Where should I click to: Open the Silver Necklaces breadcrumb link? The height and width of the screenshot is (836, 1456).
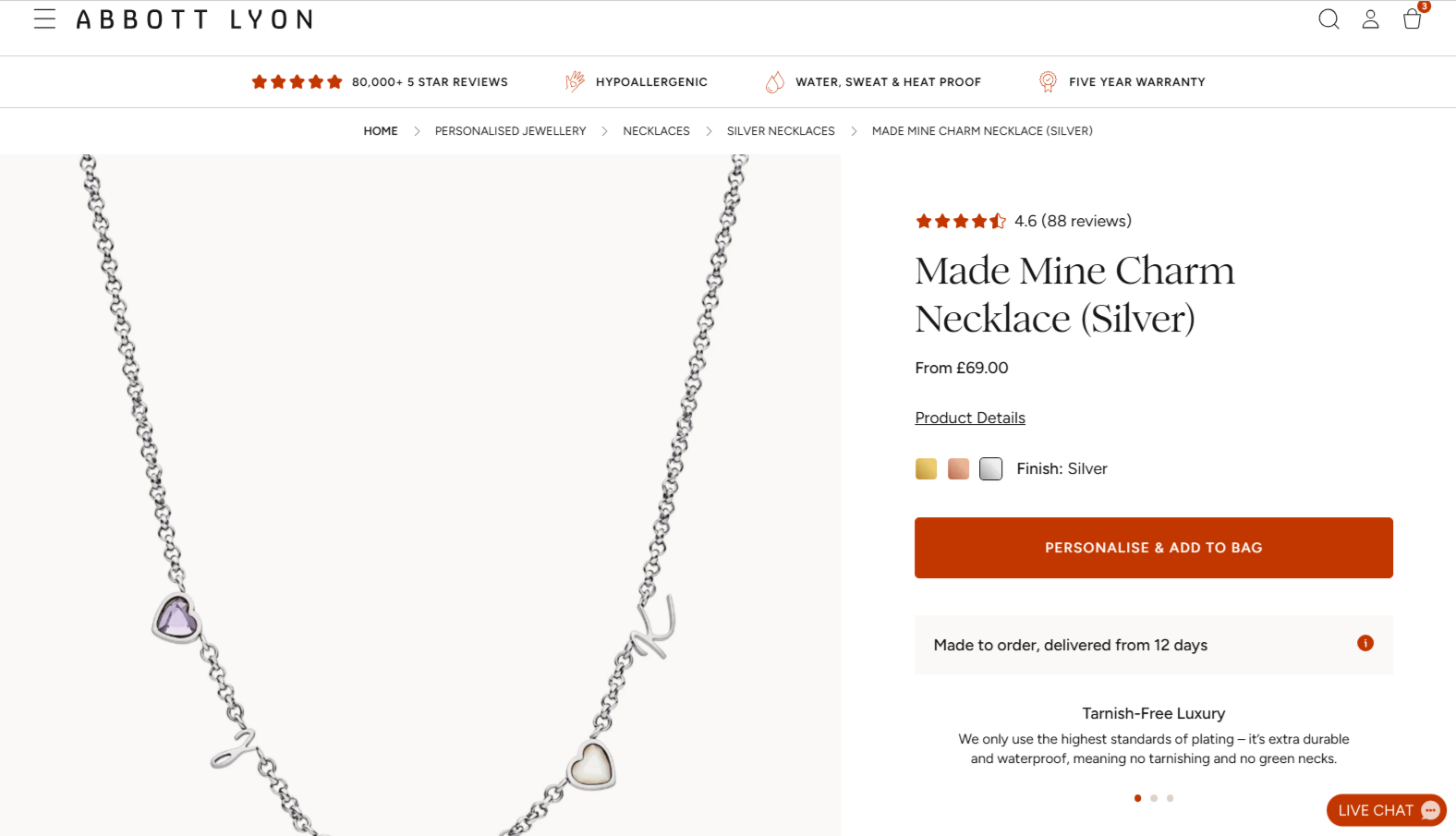pos(781,131)
